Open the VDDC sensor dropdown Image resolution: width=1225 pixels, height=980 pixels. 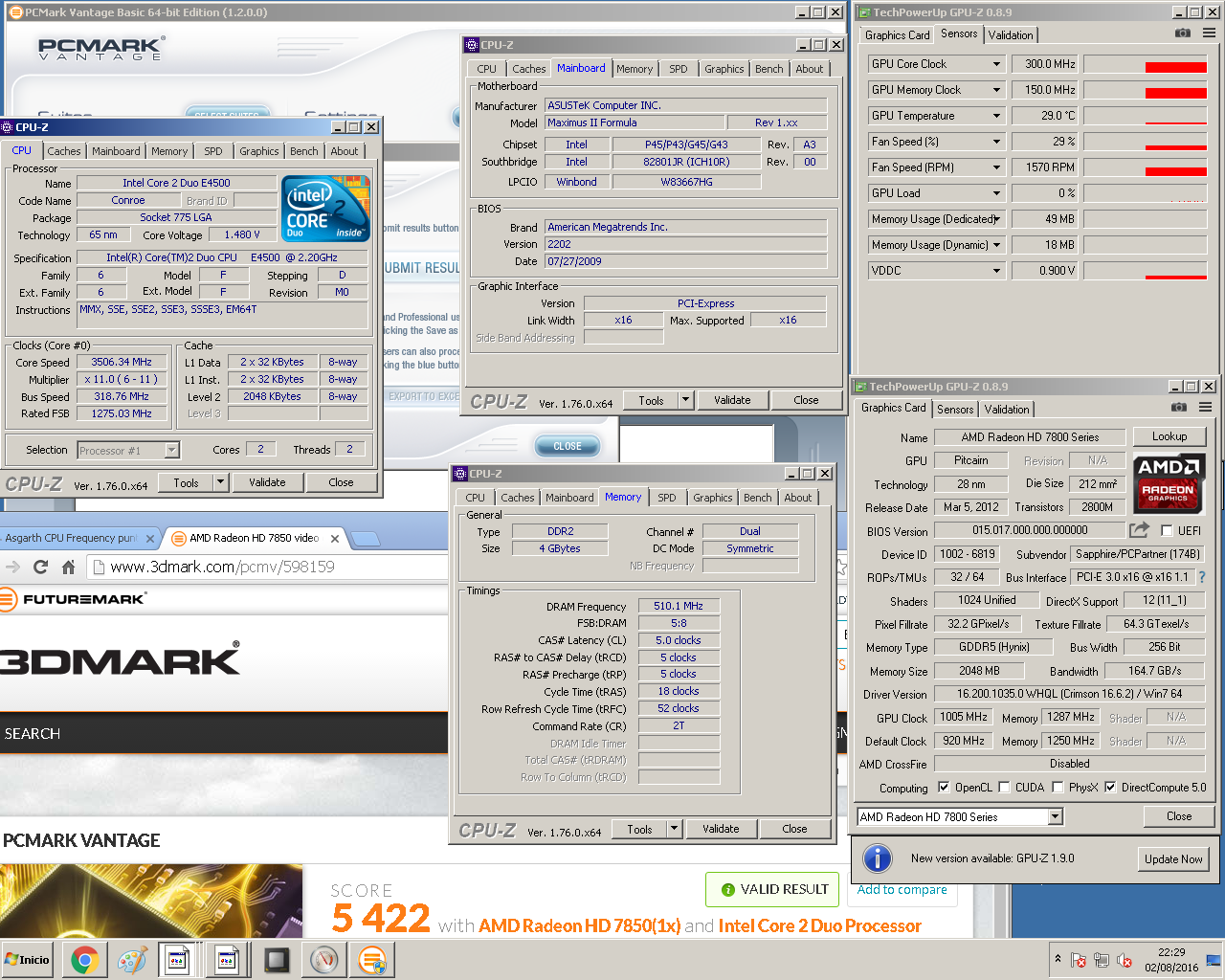click(996, 271)
